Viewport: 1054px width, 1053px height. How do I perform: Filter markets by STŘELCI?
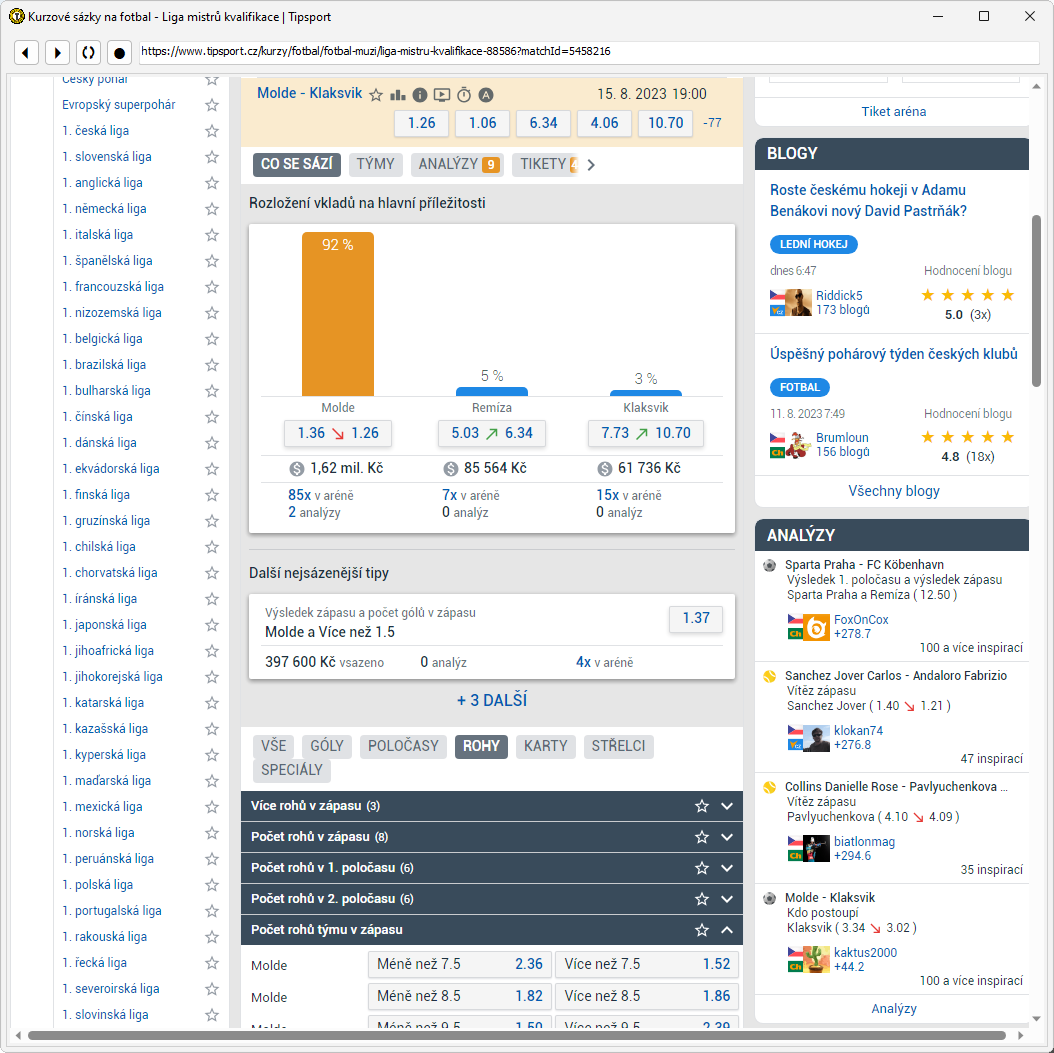coord(618,746)
